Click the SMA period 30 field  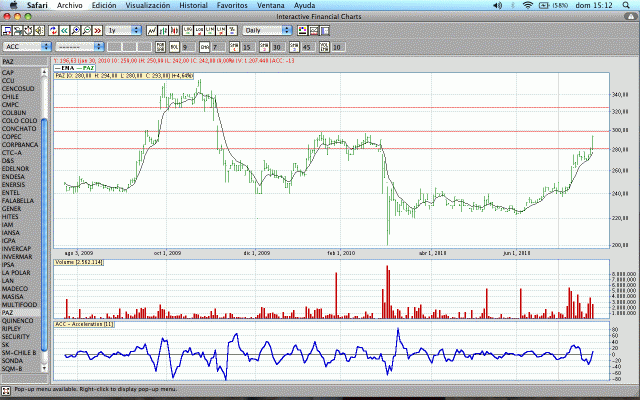pos(277,47)
